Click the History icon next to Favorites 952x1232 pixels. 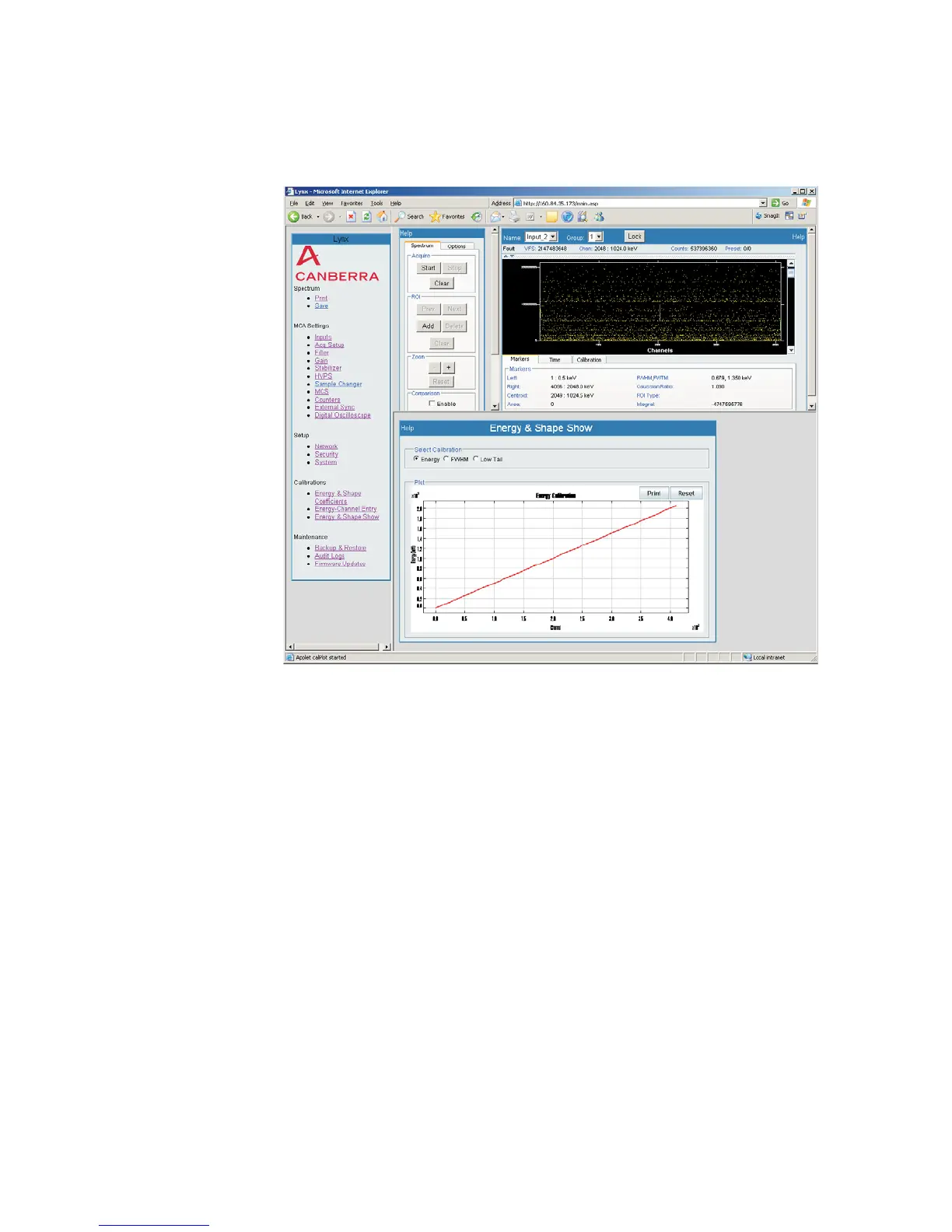click(x=477, y=217)
